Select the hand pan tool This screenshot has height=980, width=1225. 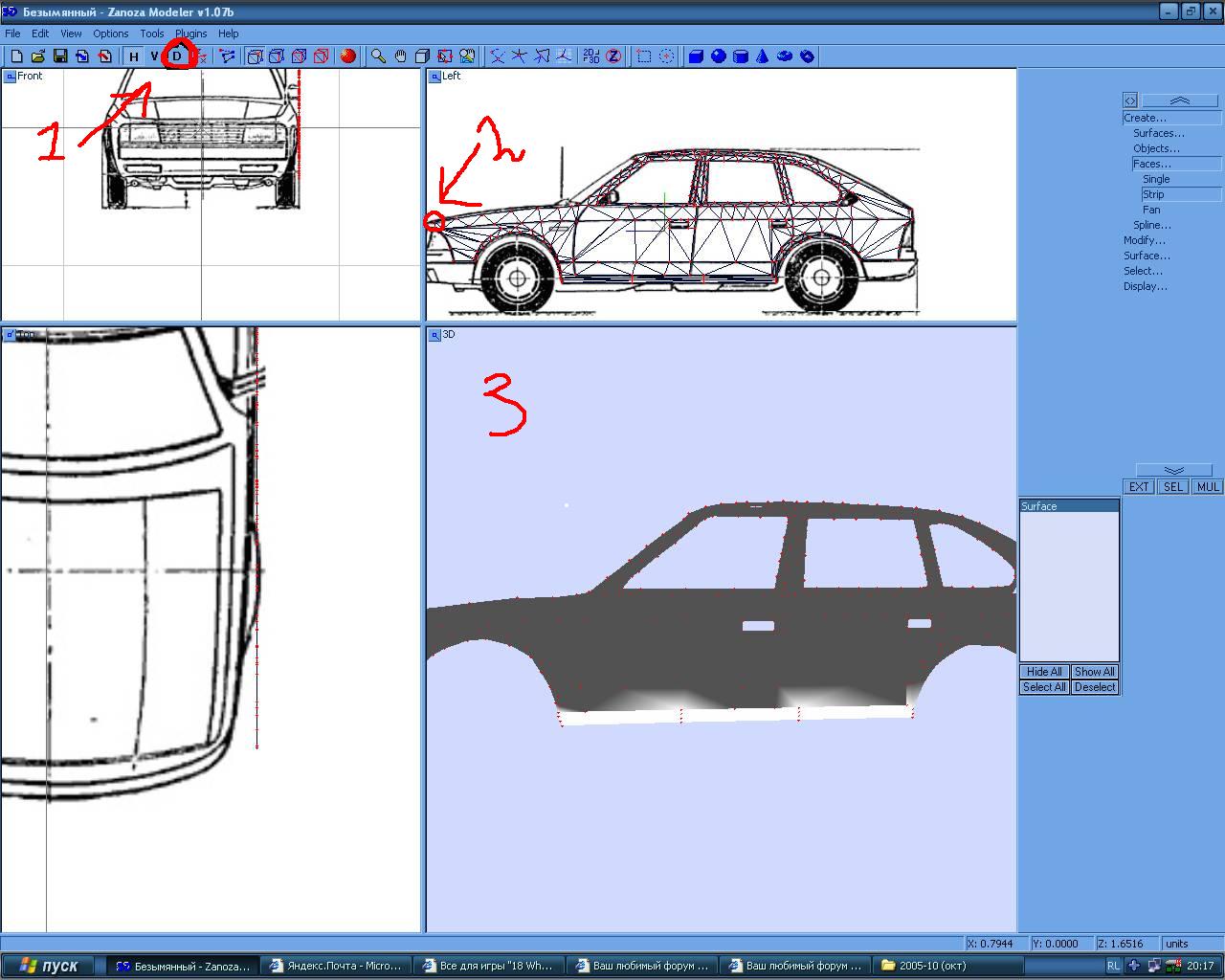pyautogui.click(x=401, y=56)
